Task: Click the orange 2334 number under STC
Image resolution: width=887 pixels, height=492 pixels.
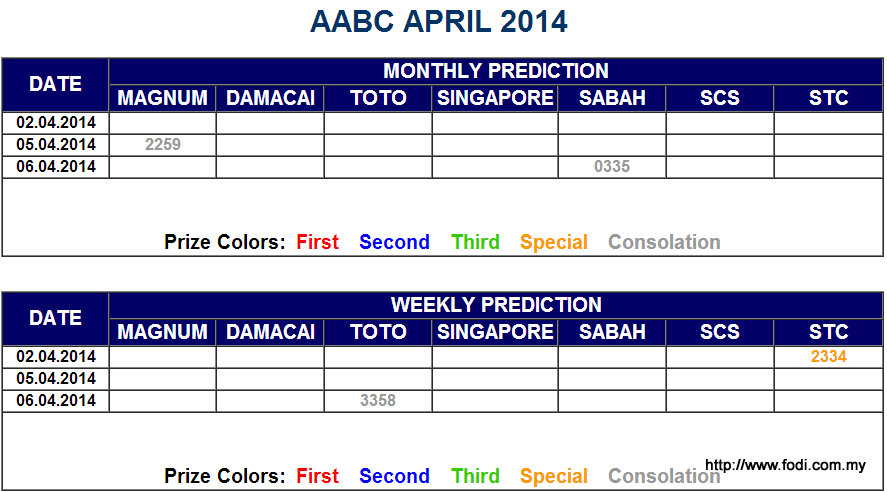Action: click(x=828, y=356)
